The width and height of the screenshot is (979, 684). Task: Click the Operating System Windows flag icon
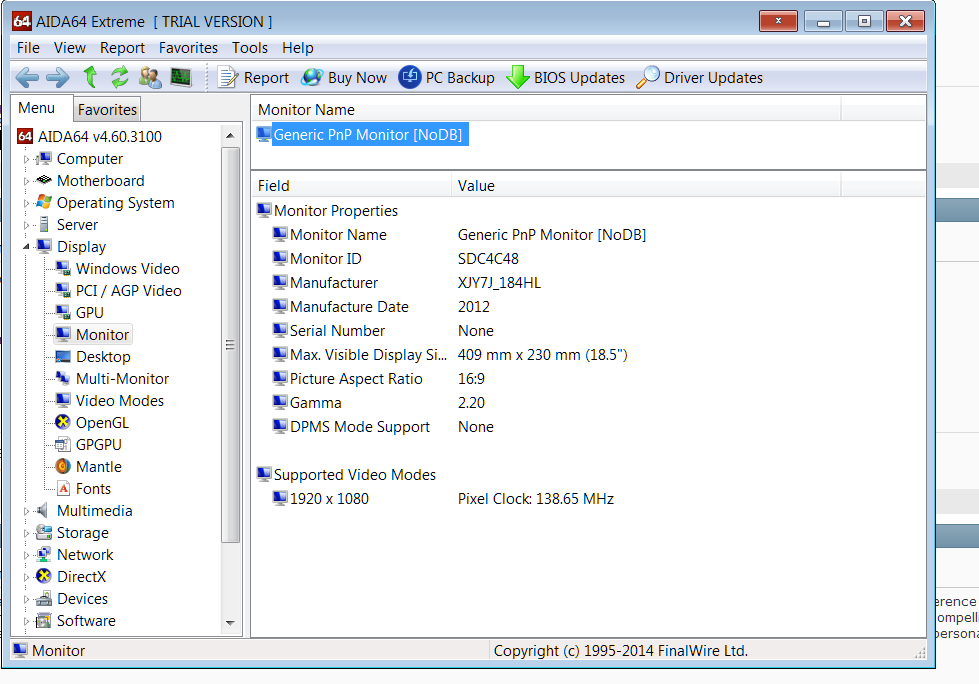(44, 202)
